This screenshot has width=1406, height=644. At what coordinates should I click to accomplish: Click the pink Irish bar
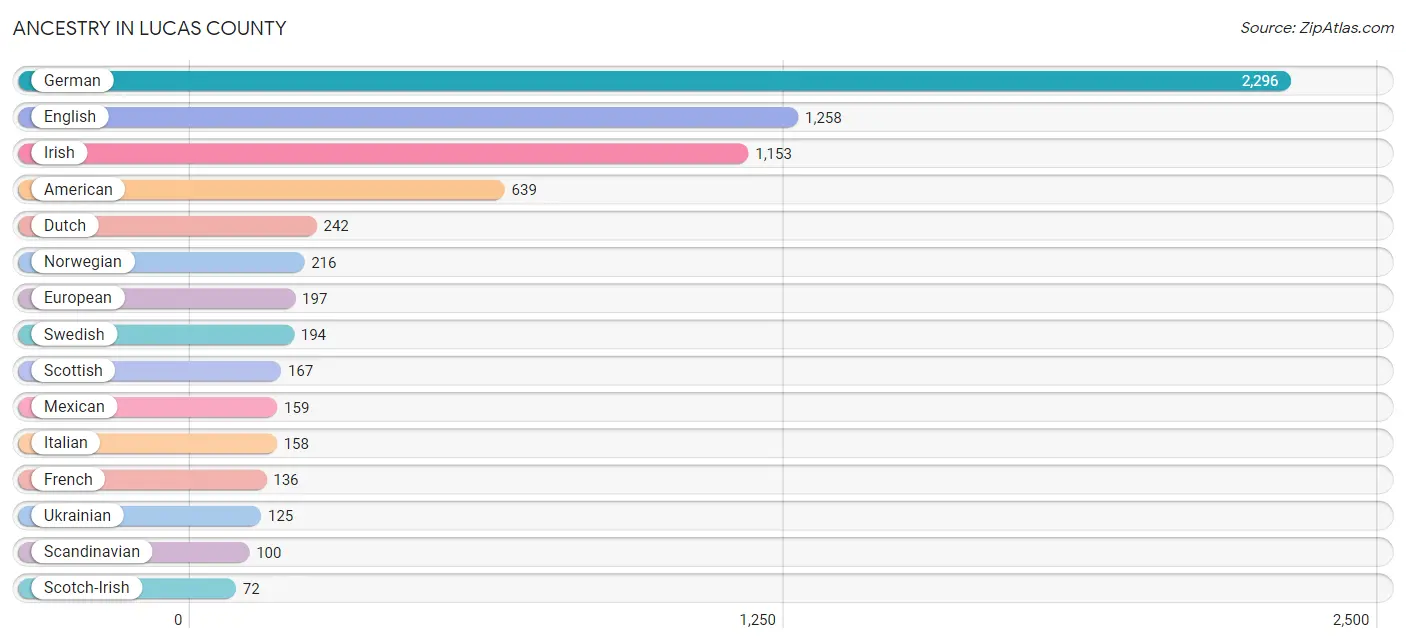tap(383, 153)
